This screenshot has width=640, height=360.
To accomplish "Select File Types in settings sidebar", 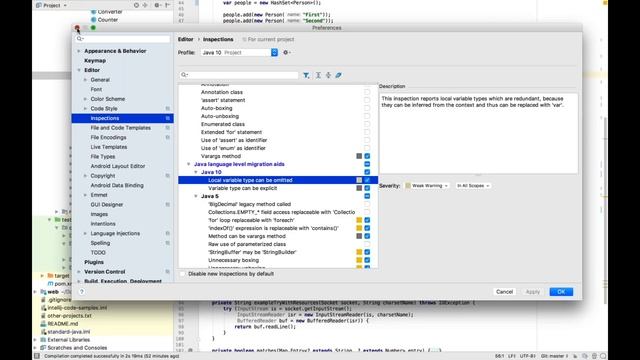I will [x=103, y=156].
